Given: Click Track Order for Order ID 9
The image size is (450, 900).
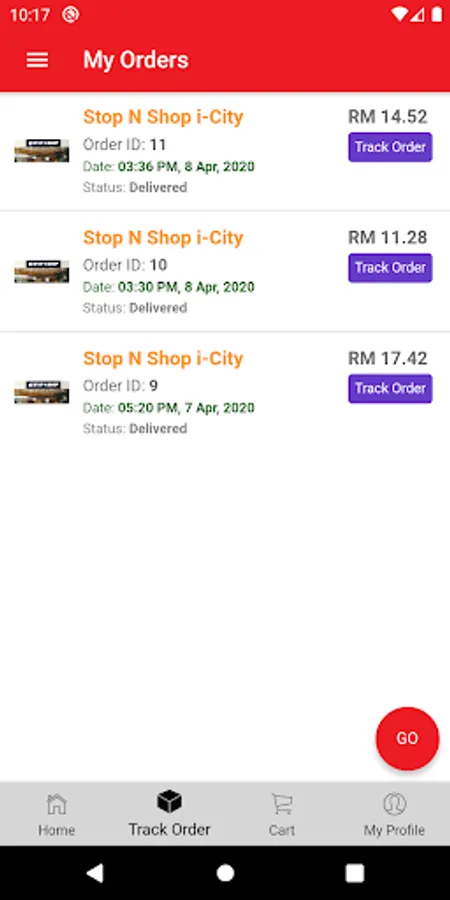Looking at the screenshot, I should [390, 389].
